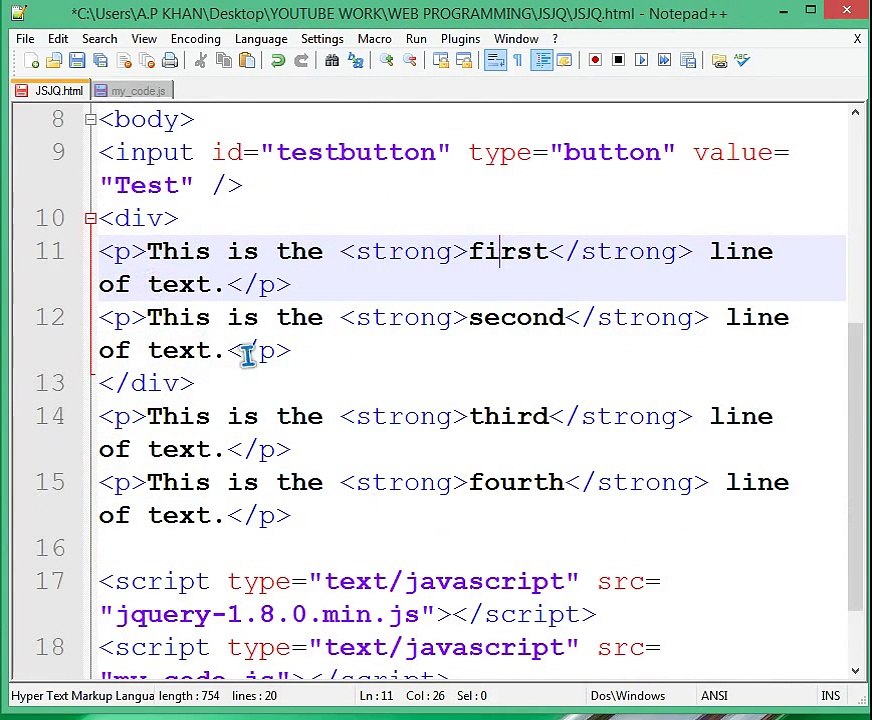Screen dimensions: 872x720
Task: Click the Close All toolbar icon
Action: point(147,60)
